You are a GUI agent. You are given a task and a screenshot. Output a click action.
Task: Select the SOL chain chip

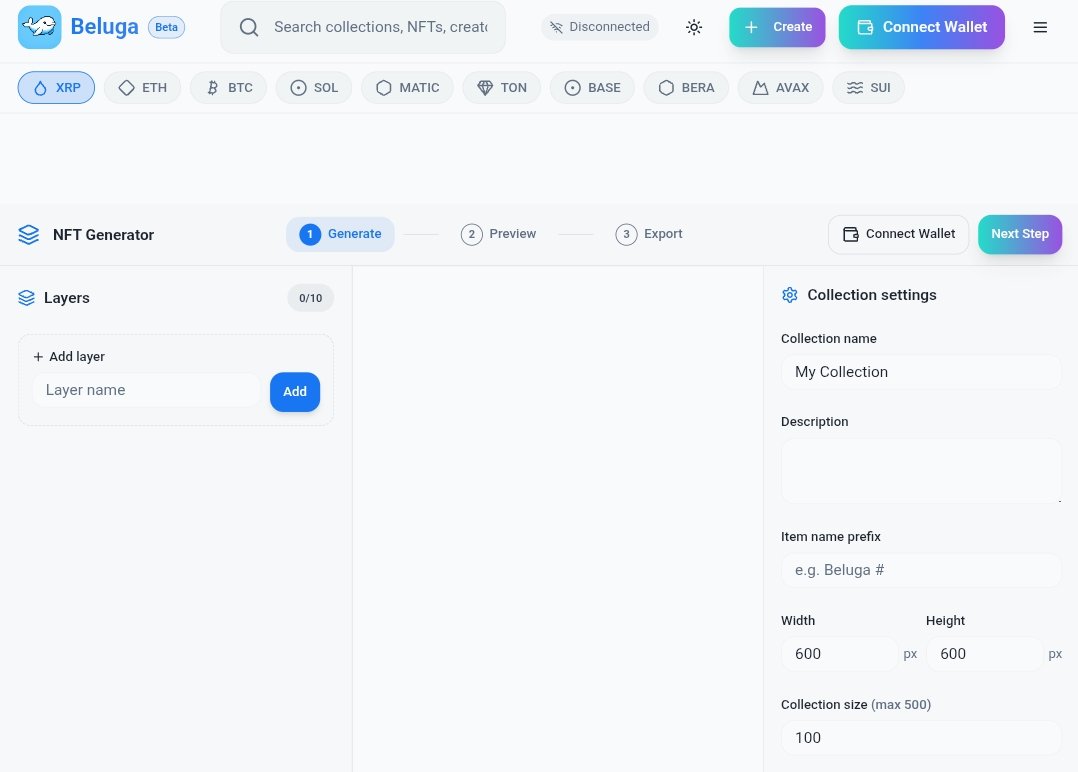pyautogui.click(x=314, y=88)
